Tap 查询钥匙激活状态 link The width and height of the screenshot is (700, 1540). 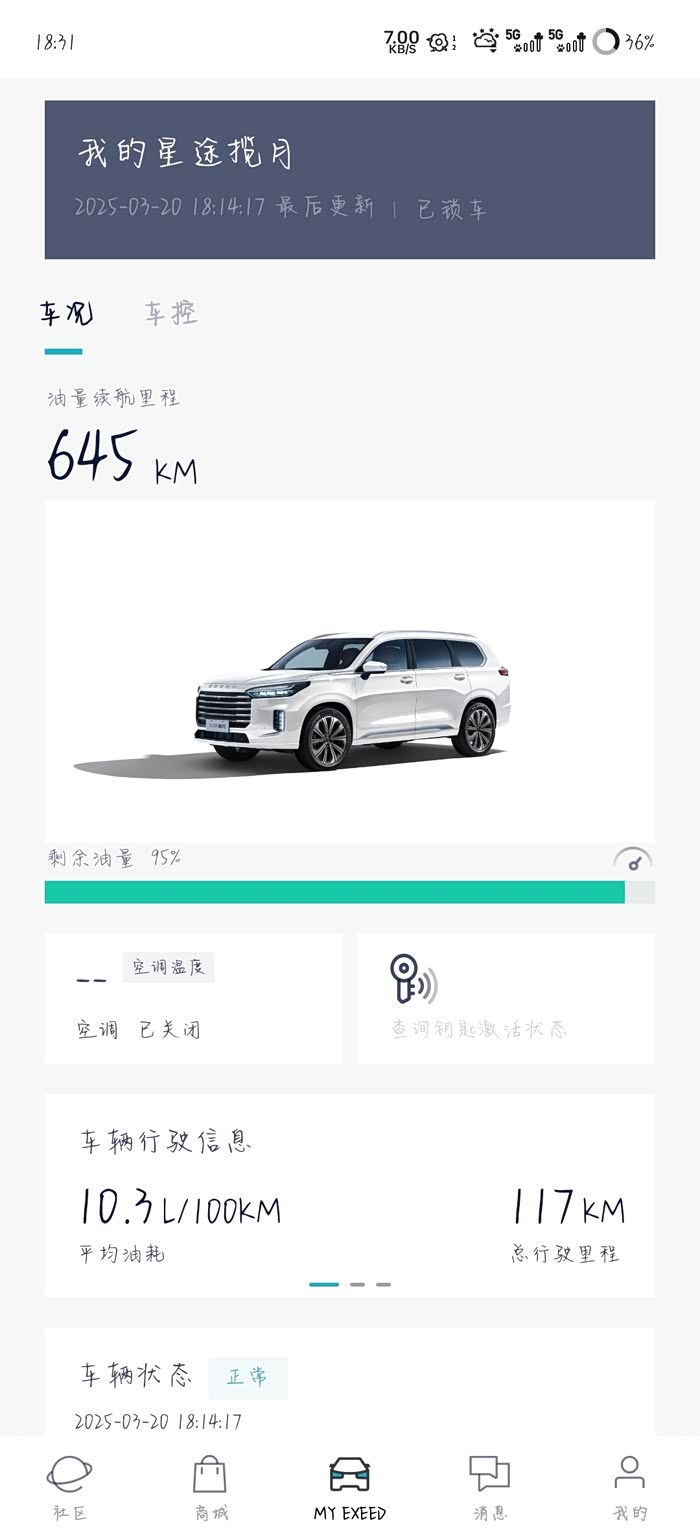(x=479, y=1029)
